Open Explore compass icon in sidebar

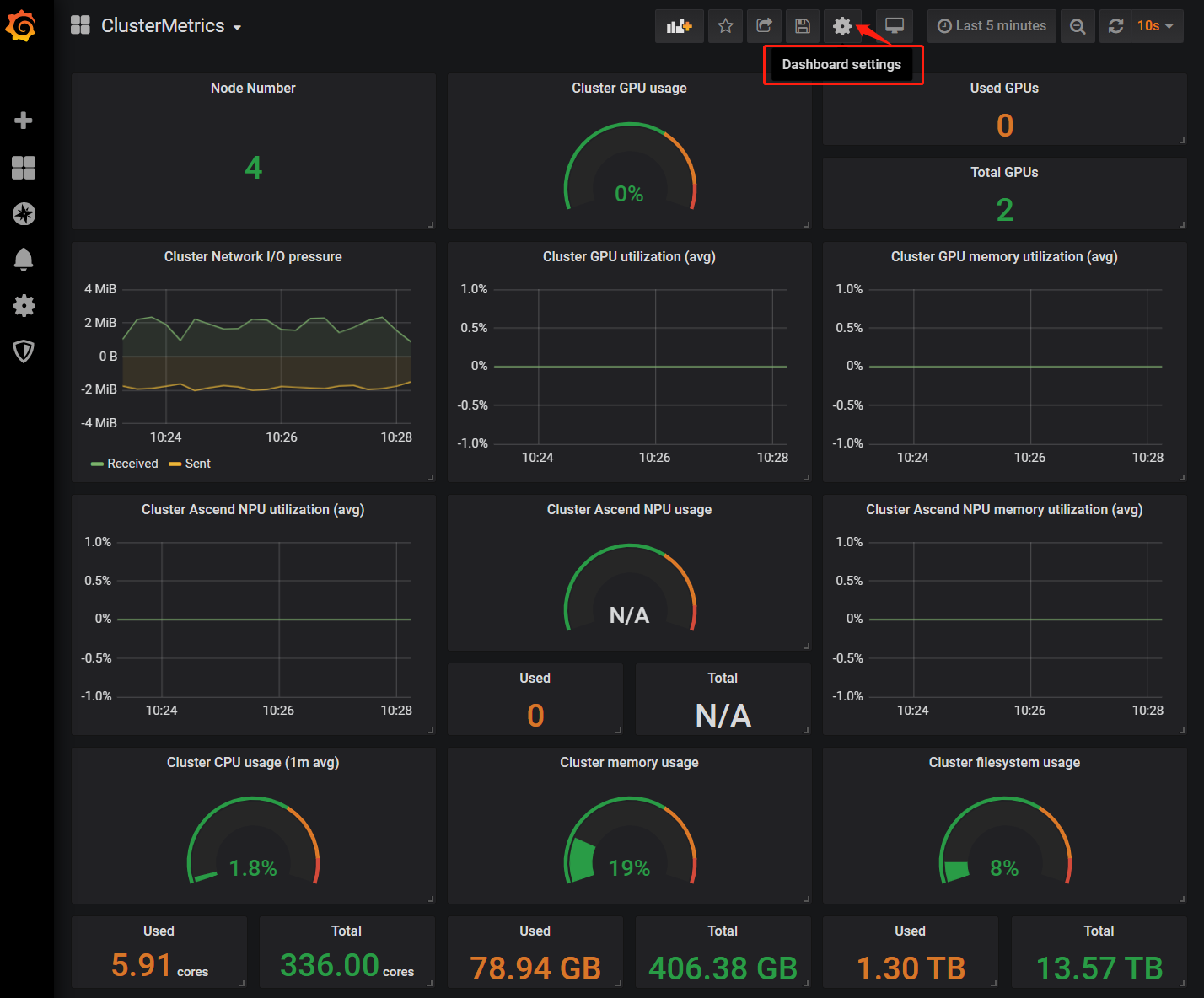[x=24, y=214]
